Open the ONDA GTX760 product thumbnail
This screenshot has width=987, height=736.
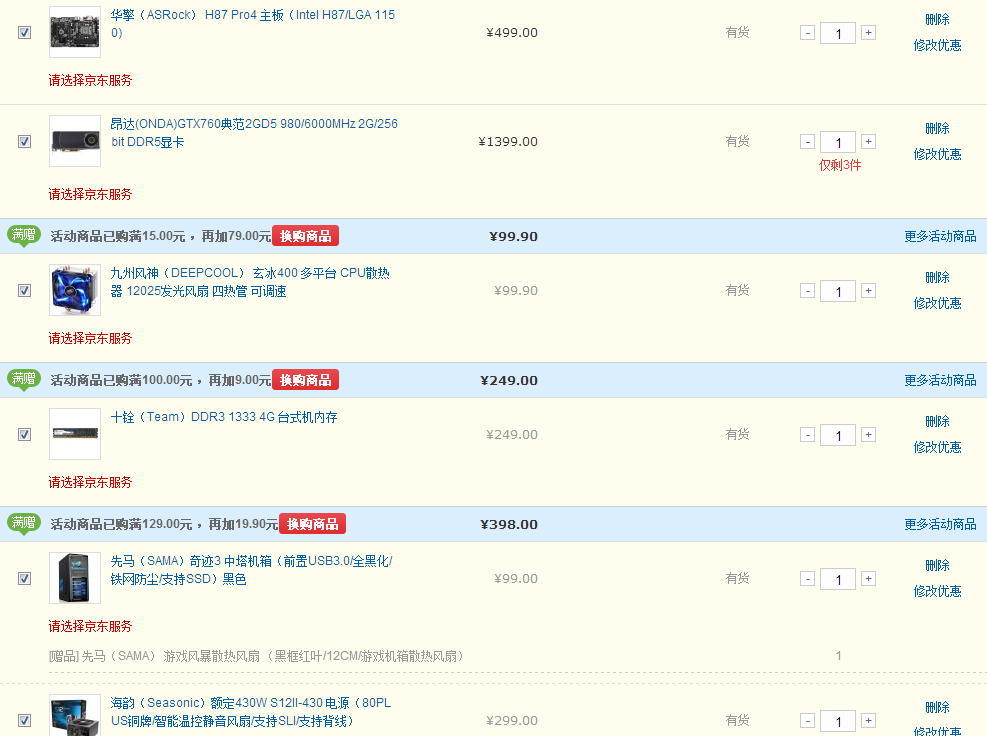click(x=75, y=141)
